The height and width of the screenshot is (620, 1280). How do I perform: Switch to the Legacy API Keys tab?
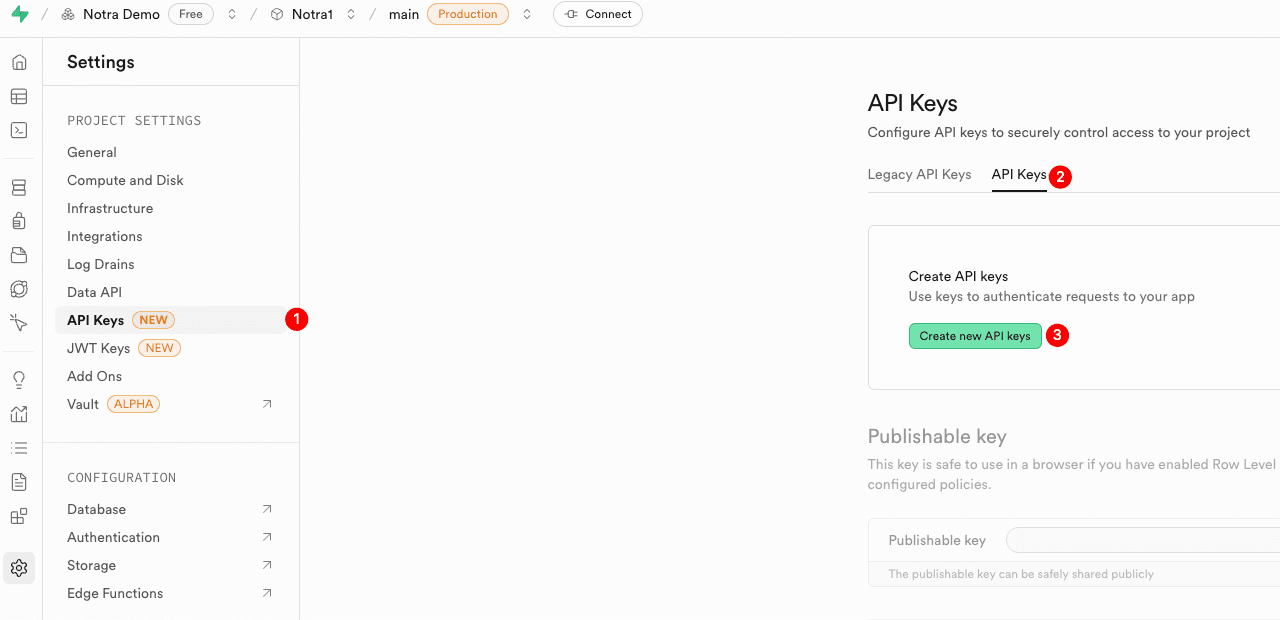coord(919,174)
